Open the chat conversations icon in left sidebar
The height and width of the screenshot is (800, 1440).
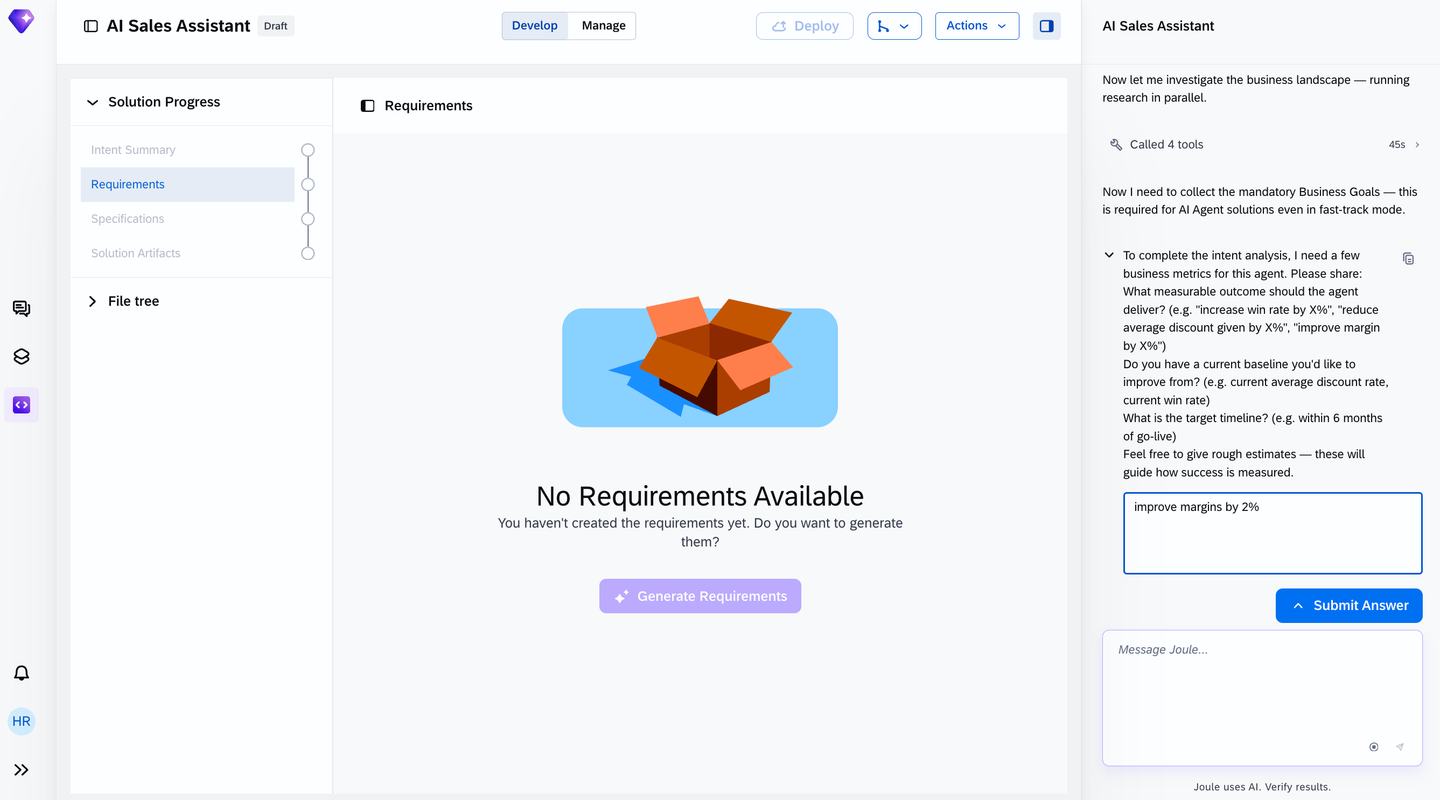[x=21, y=309]
